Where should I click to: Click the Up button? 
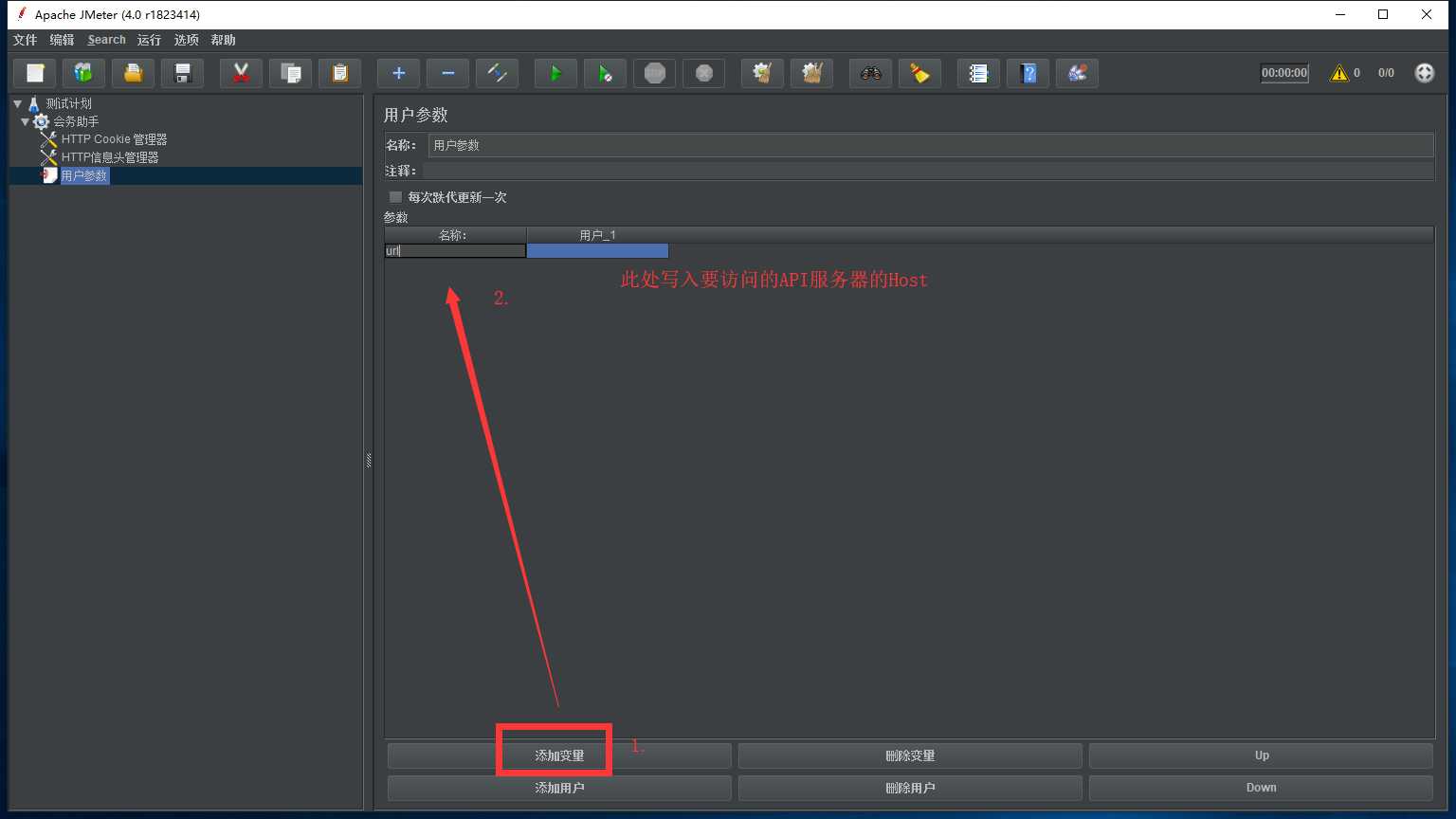1261,755
